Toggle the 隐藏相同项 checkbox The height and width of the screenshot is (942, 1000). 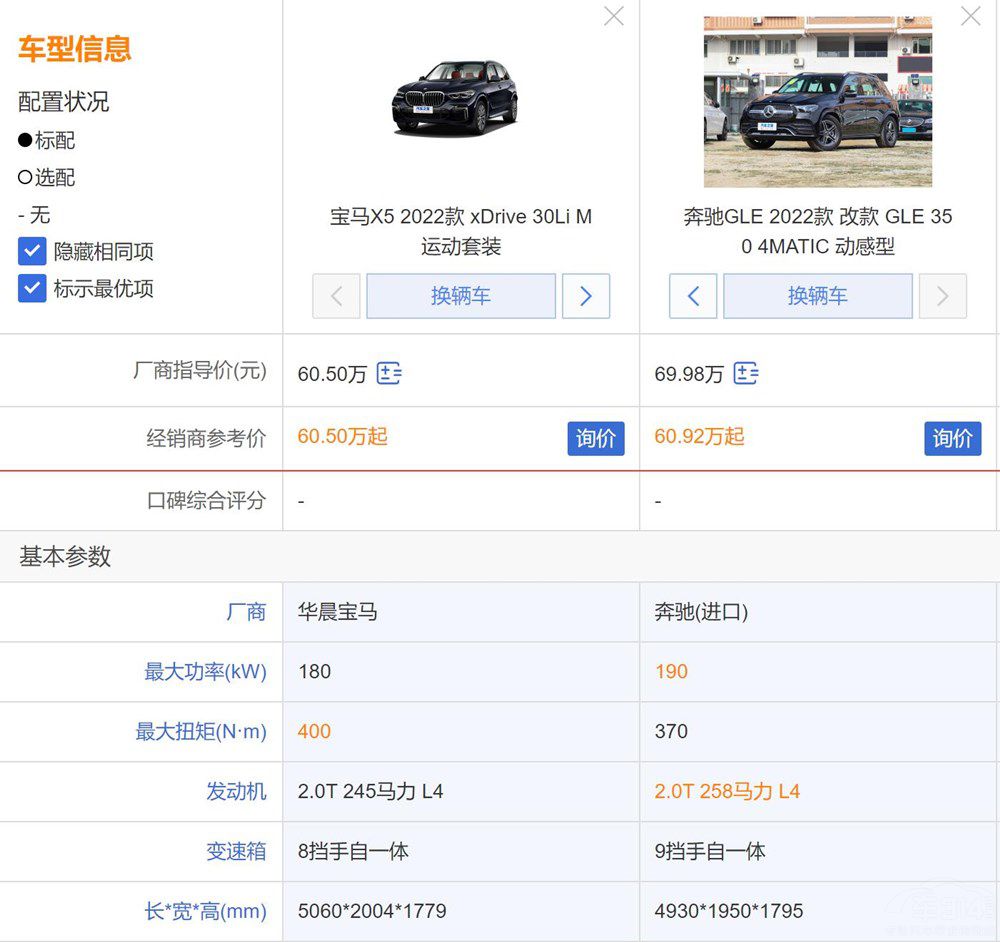pos(32,251)
